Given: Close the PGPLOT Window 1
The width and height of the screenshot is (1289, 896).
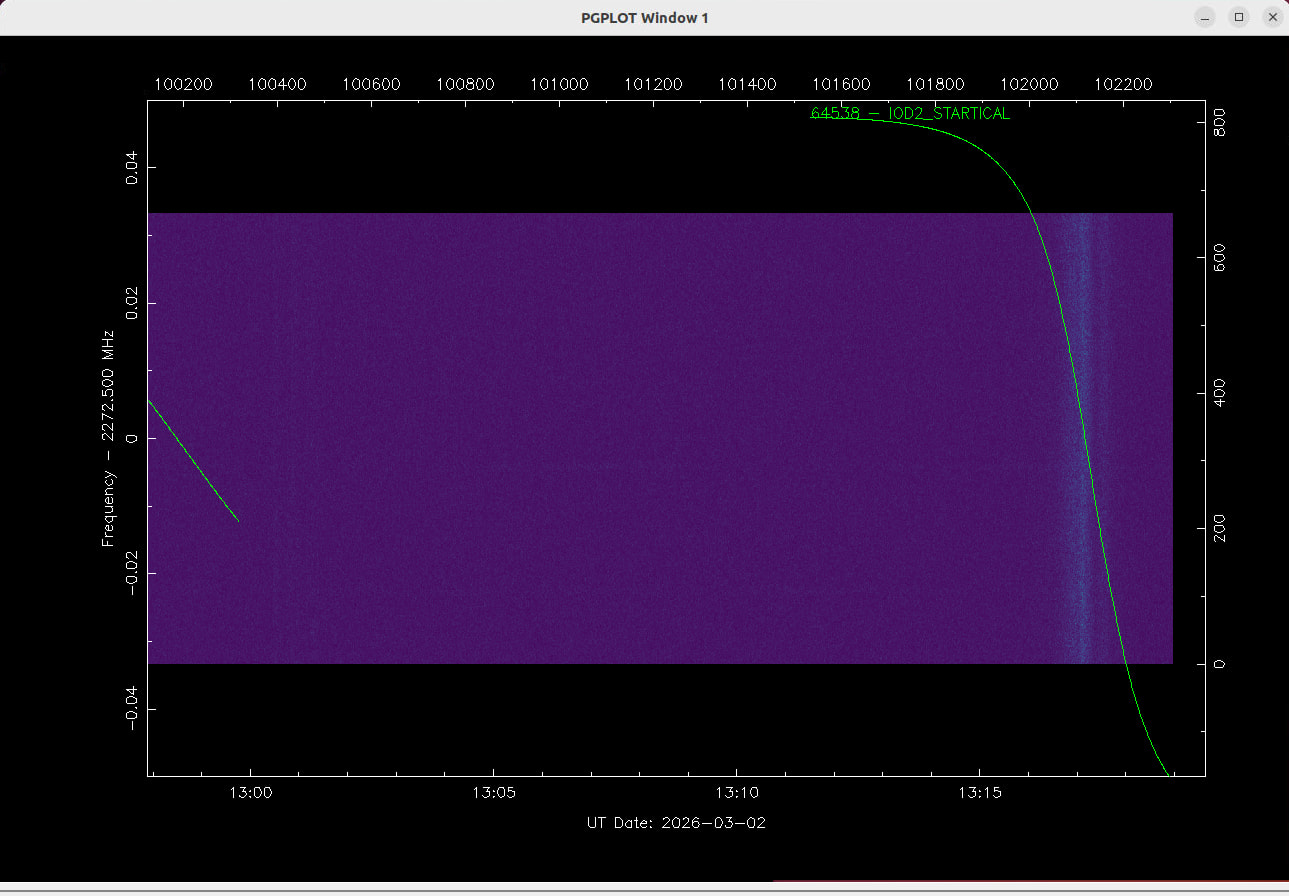Looking at the screenshot, I should [1272, 17].
